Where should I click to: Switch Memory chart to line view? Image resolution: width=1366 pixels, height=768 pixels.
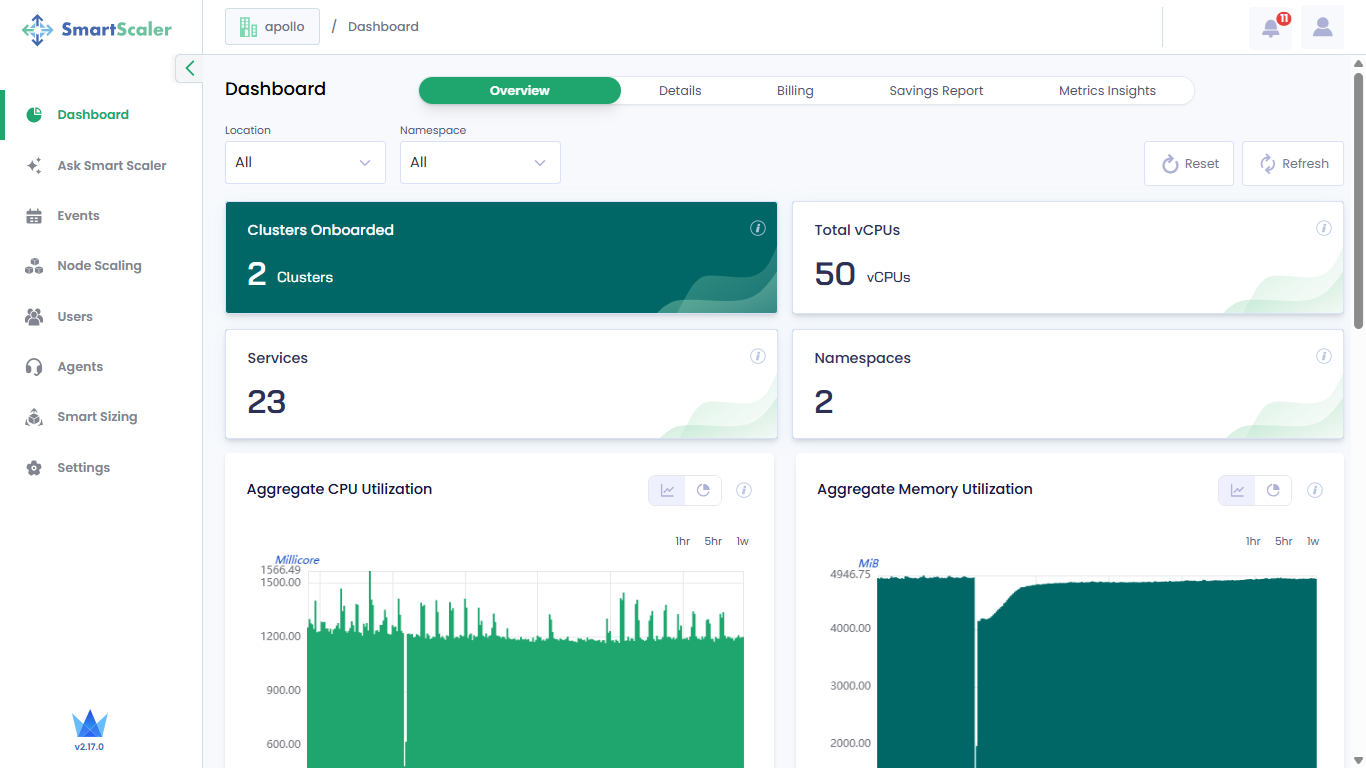(x=1237, y=490)
